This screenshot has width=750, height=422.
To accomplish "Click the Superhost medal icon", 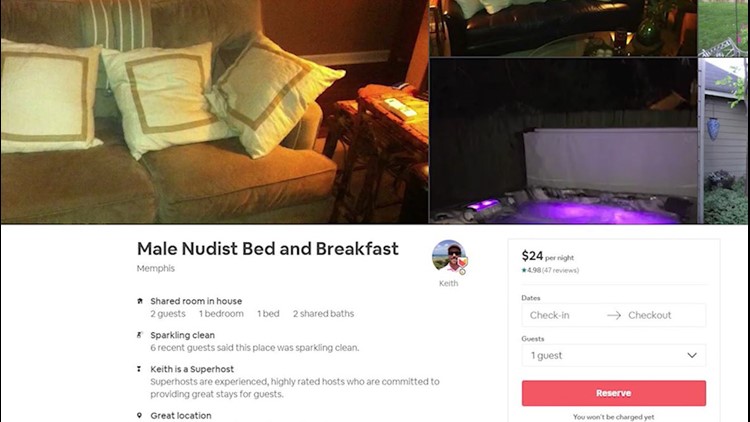I will (139, 369).
